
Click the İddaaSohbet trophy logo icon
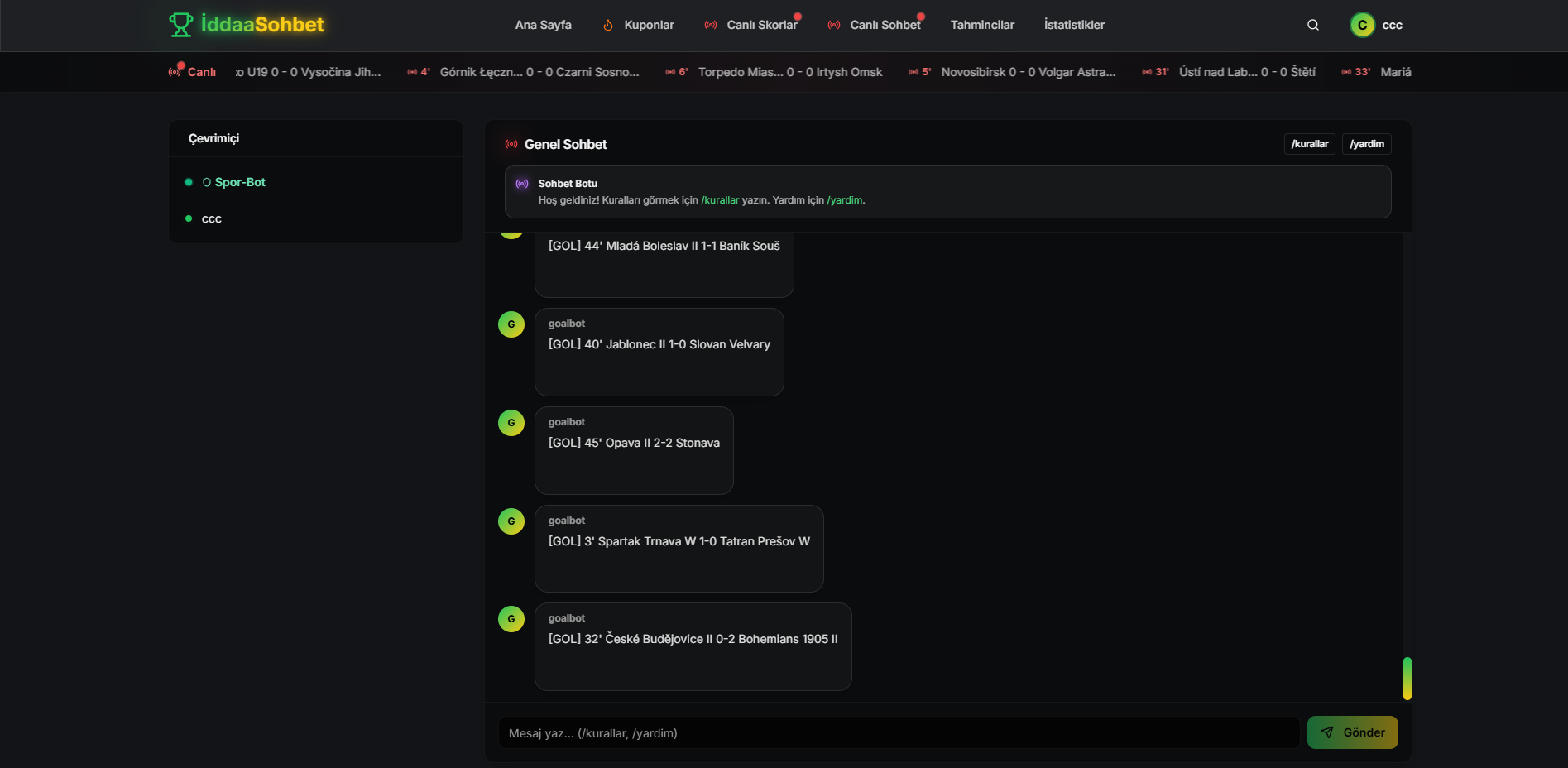point(180,25)
